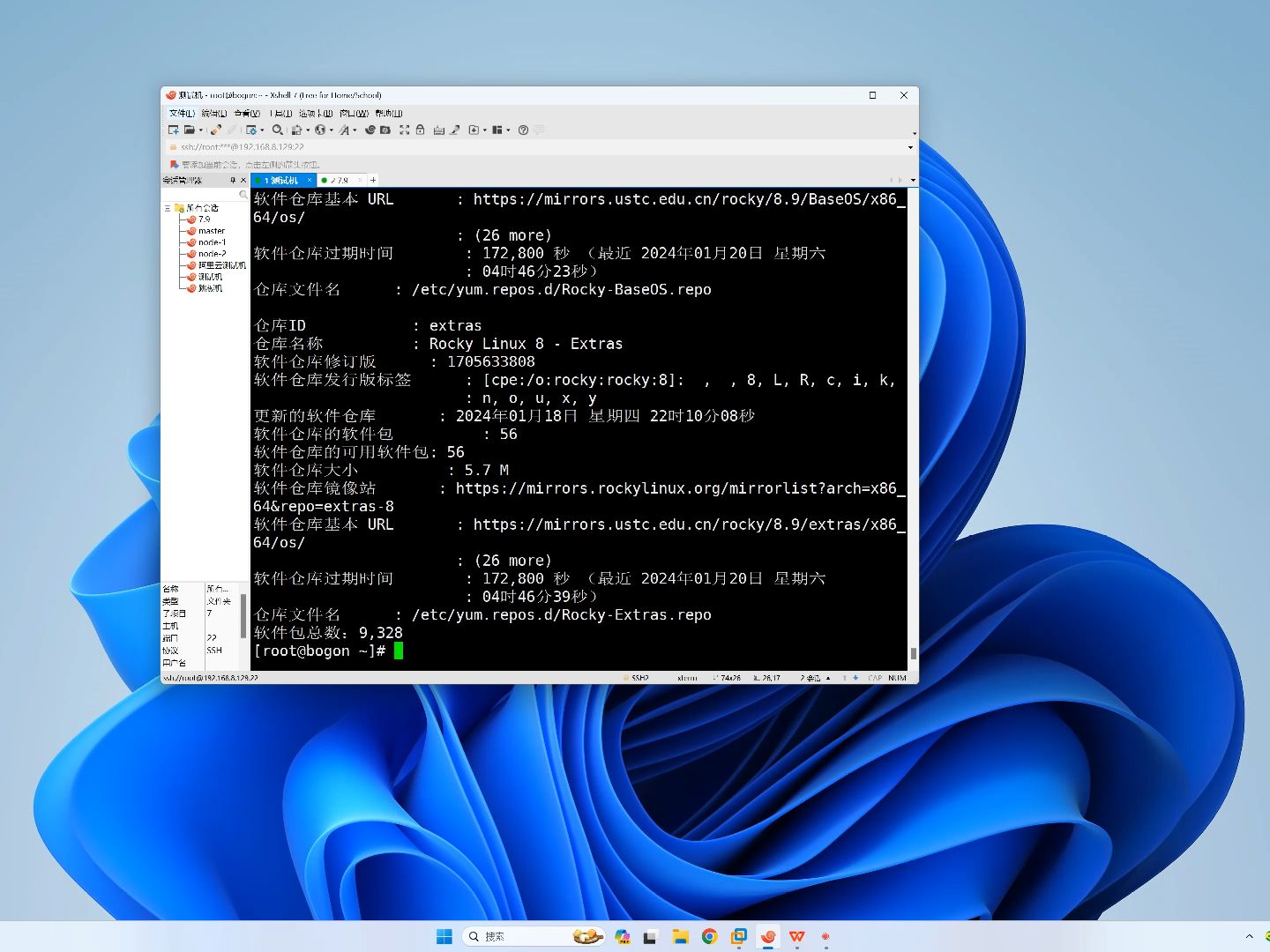Open WPS Office from the taskbar
Image resolution: width=1270 pixels, height=952 pixels.
797,936
